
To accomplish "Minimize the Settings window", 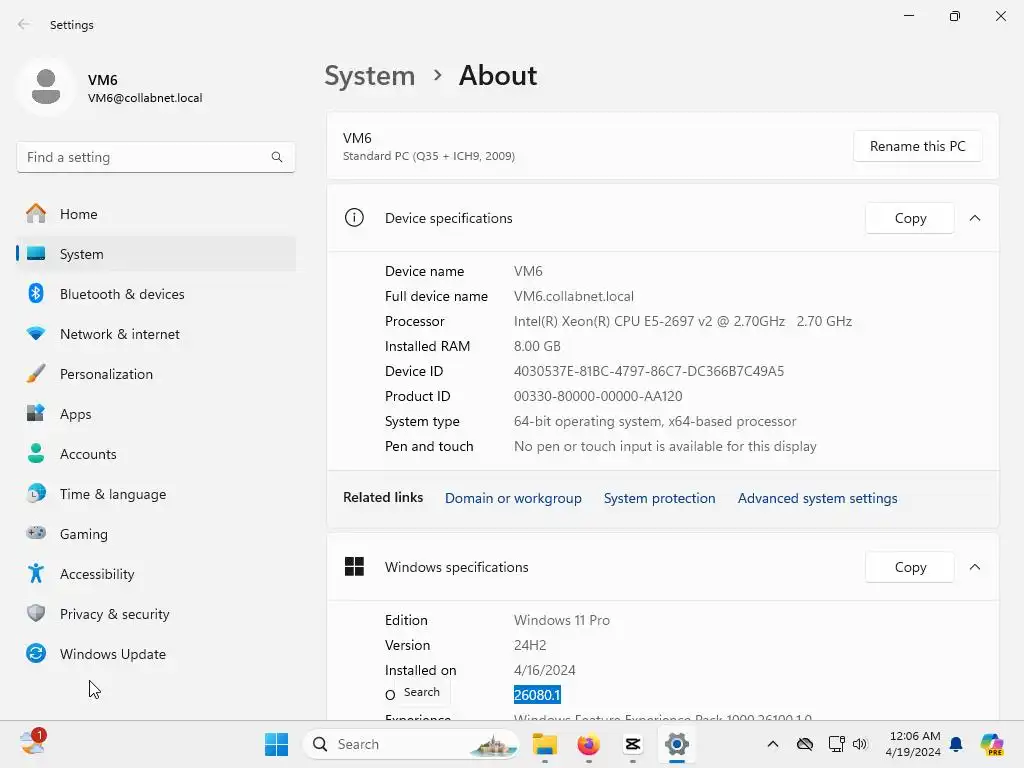I will coord(909,16).
